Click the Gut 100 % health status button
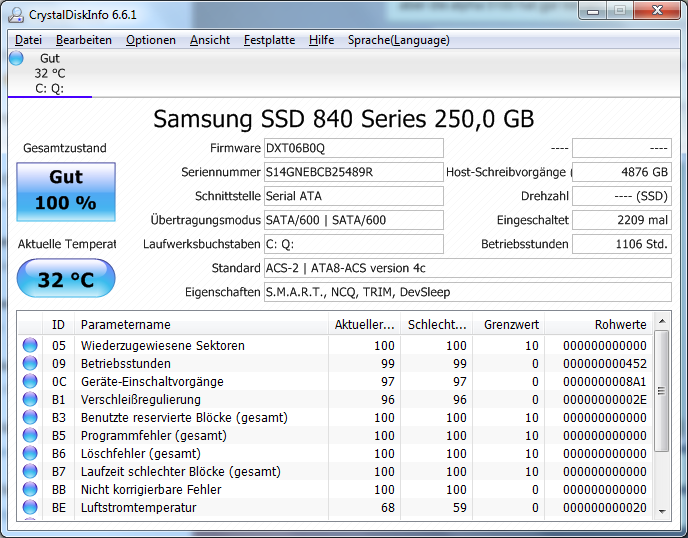The height and width of the screenshot is (538, 688). coord(66,192)
